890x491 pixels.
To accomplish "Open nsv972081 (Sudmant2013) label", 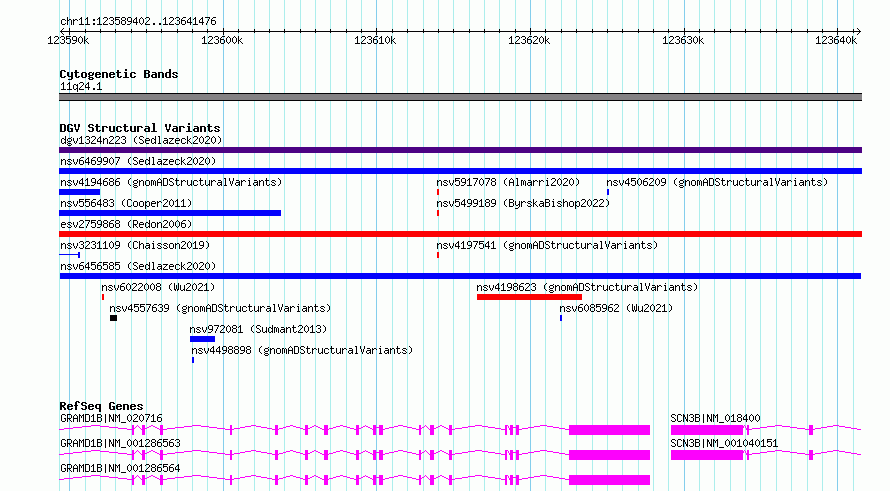I will coord(258,329).
